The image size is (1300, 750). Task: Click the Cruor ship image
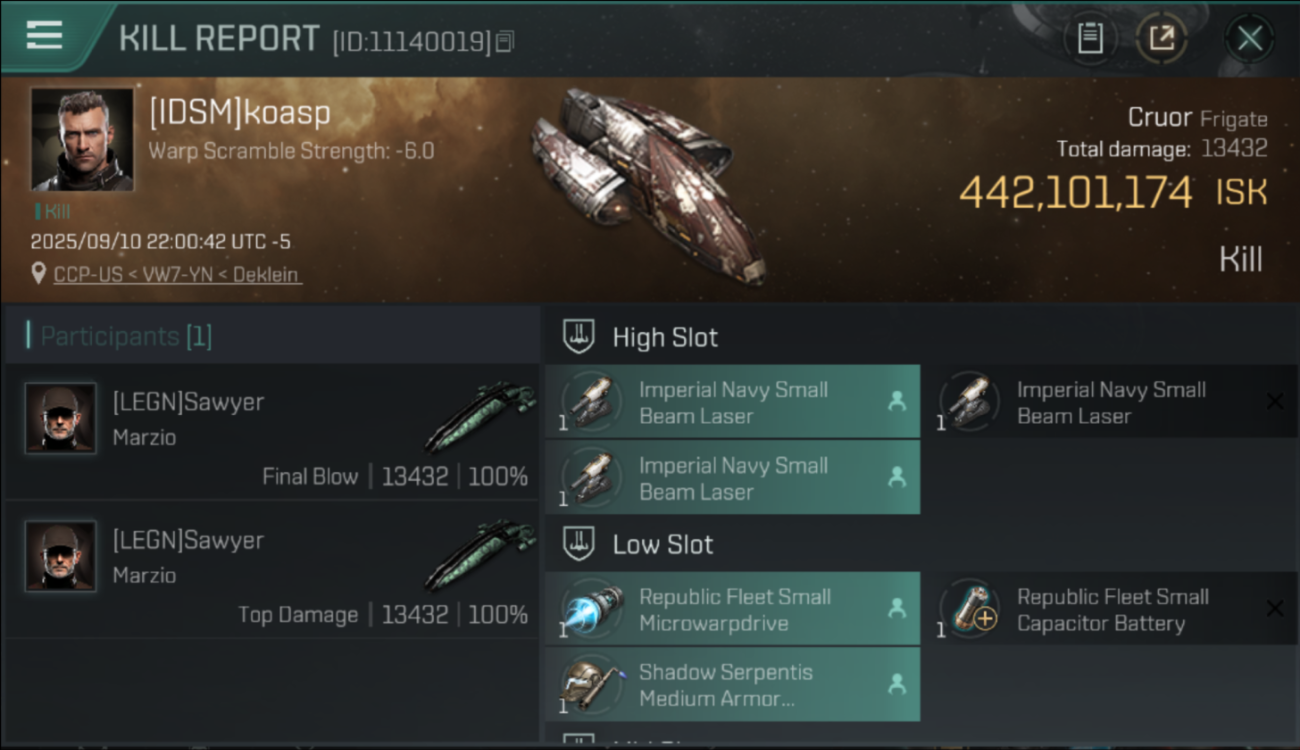coord(650,185)
